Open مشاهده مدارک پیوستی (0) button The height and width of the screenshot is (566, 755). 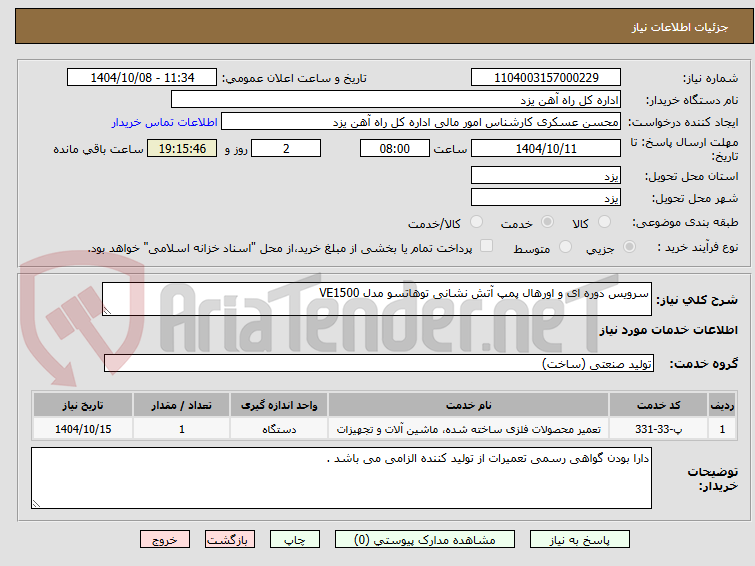click(x=425, y=540)
